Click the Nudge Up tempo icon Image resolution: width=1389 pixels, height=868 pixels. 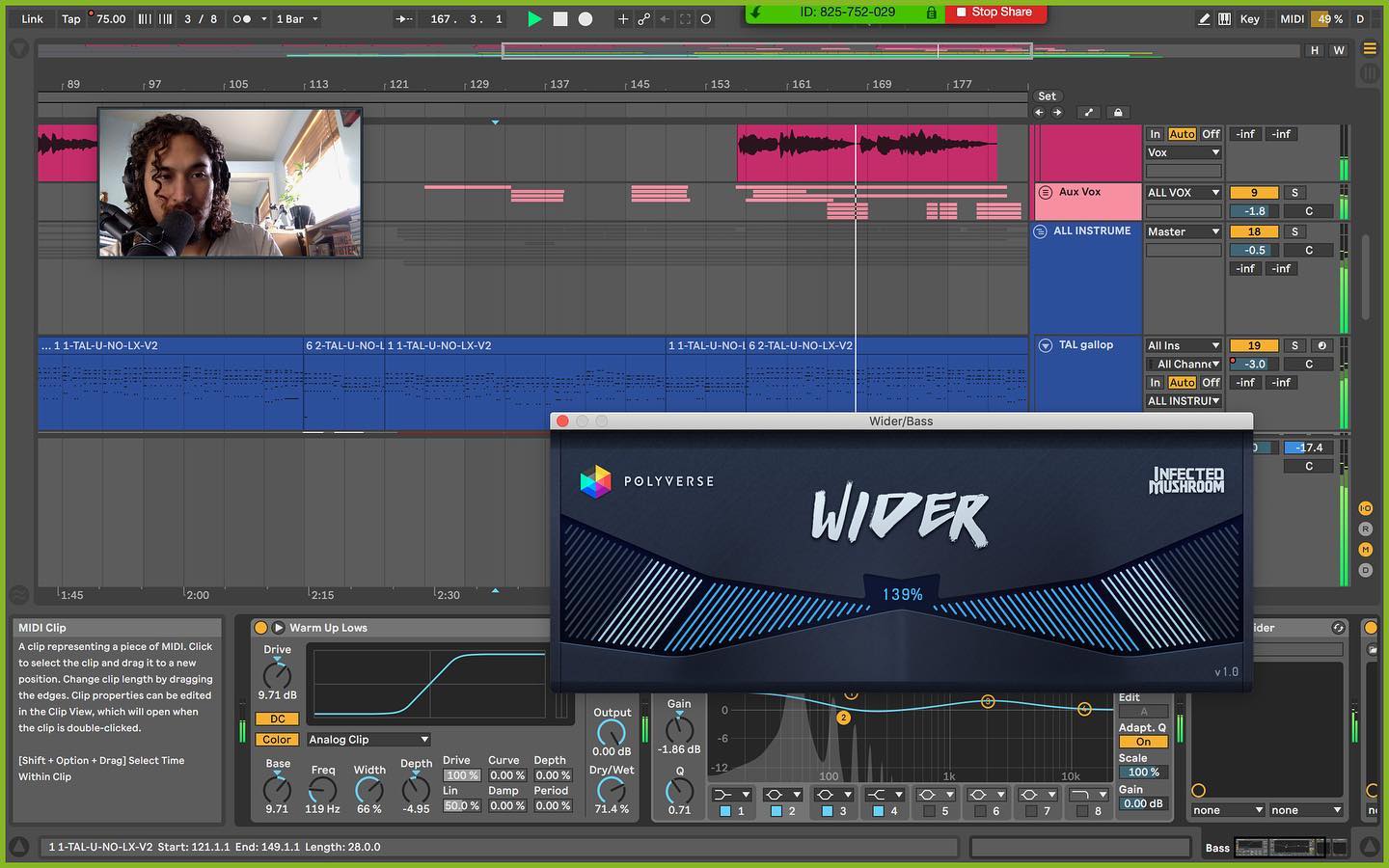(x=165, y=18)
